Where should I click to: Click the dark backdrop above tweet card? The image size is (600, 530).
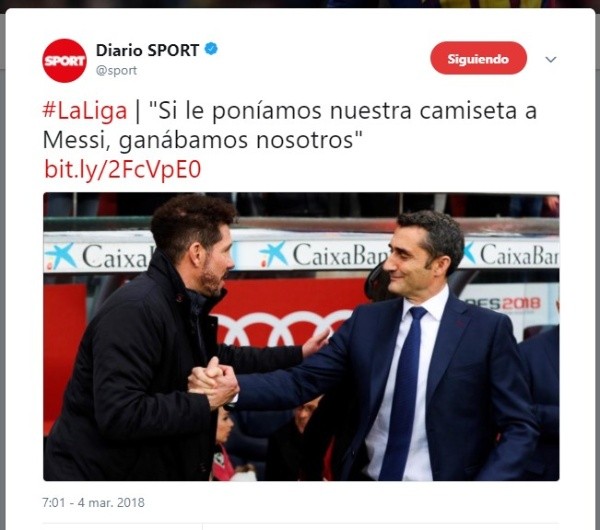coord(300,3)
